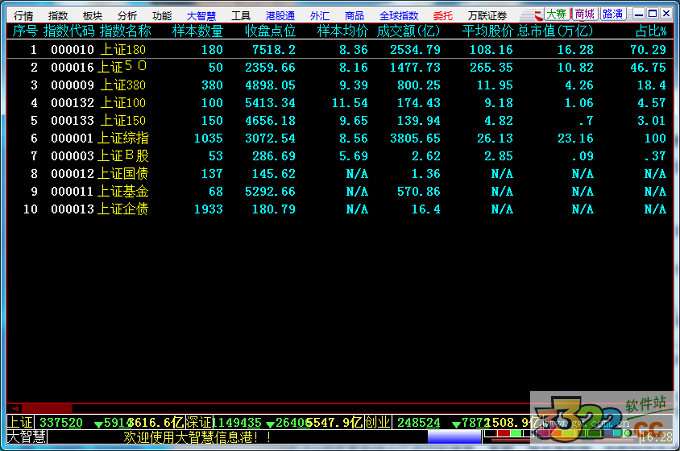This screenshot has width=680, height=451.
Task: Click closing value 7518.2
Action: pyautogui.click(x=274, y=50)
